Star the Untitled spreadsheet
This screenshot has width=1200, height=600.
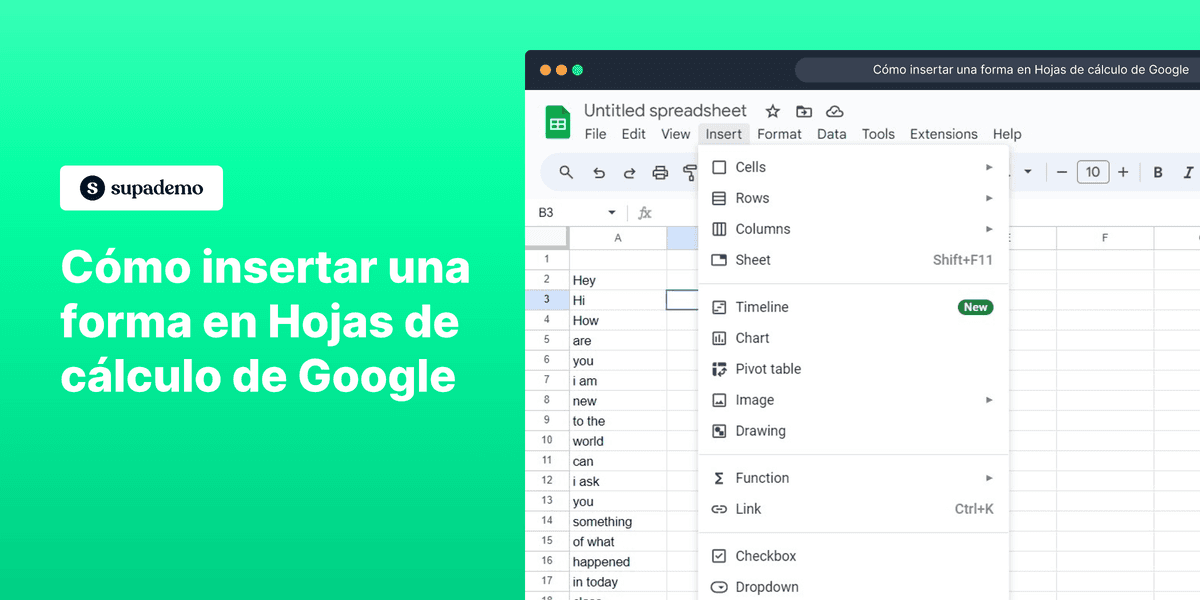(771, 111)
